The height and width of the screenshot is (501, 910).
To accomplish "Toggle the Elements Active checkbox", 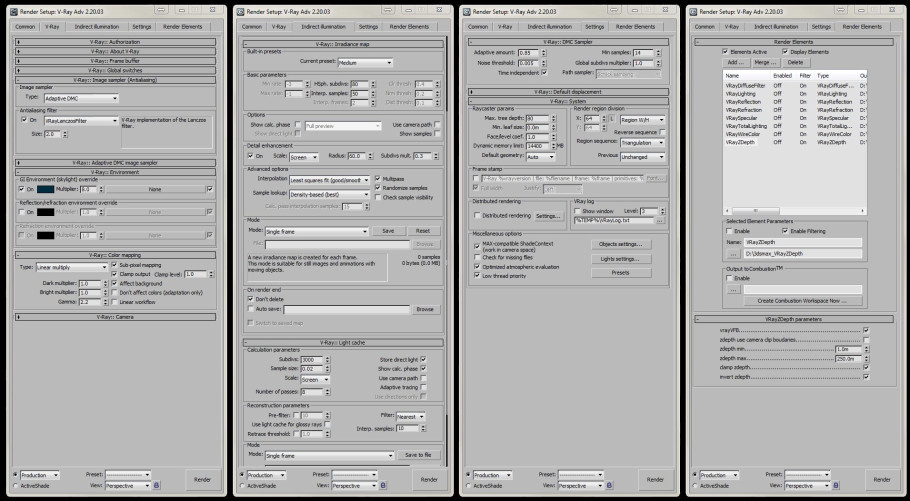I will click(725, 52).
